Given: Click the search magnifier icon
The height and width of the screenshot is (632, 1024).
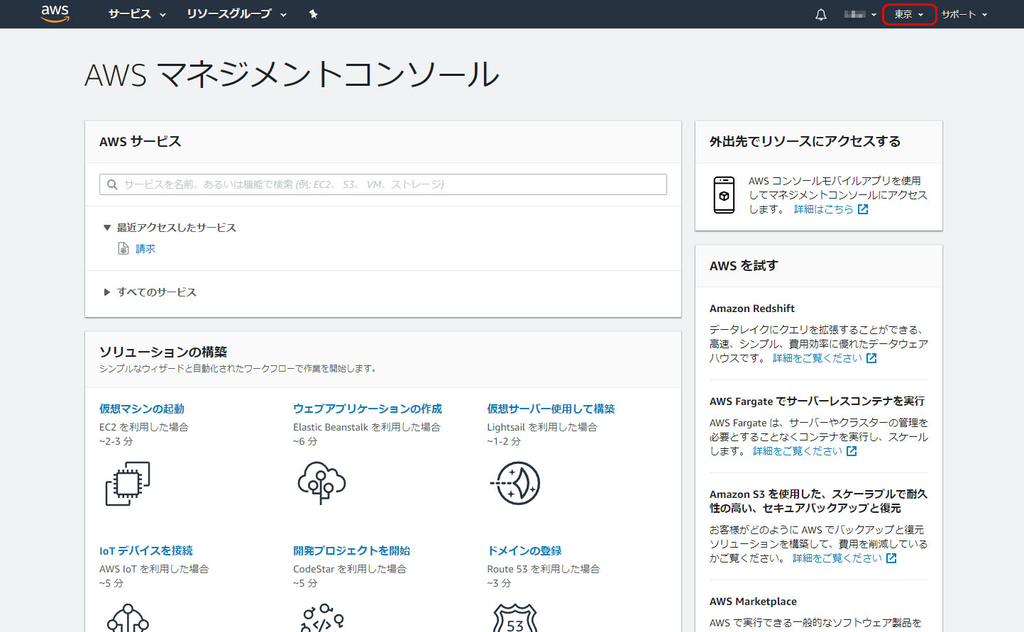Looking at the screenshot, I should tap(112, 185).
